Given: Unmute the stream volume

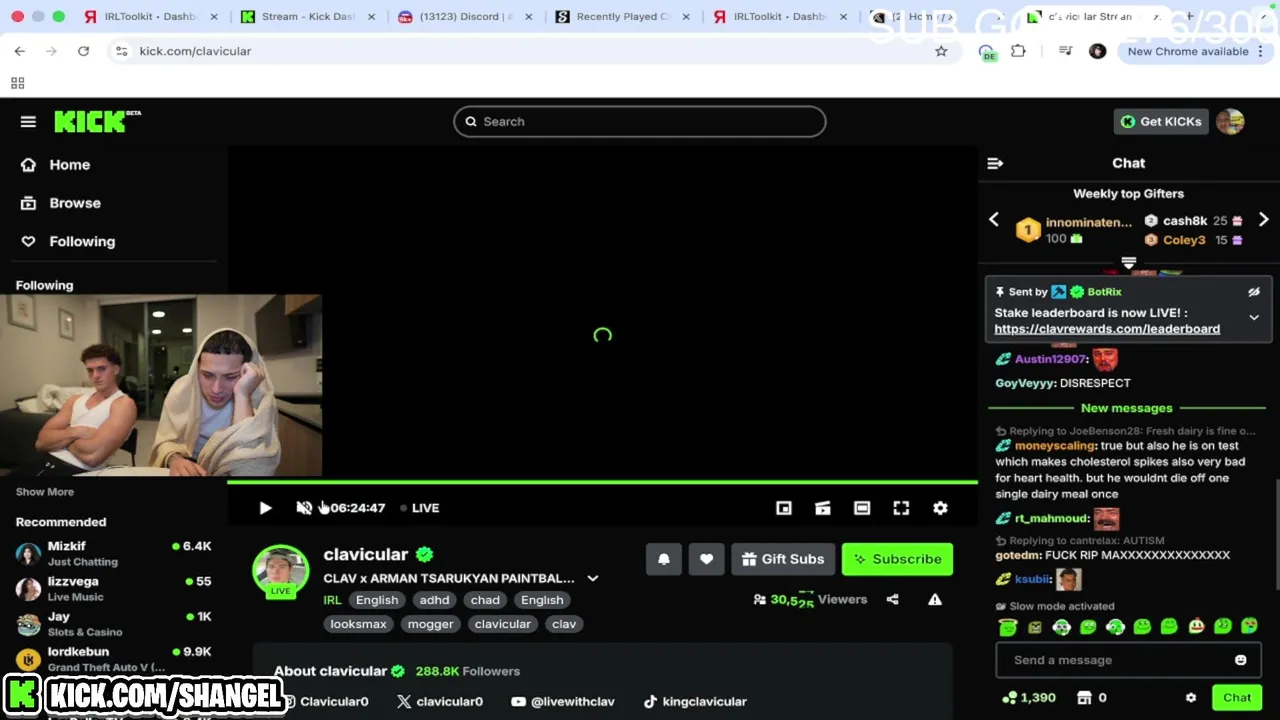Looking at the screenshot, I should (x=304, y=508).
